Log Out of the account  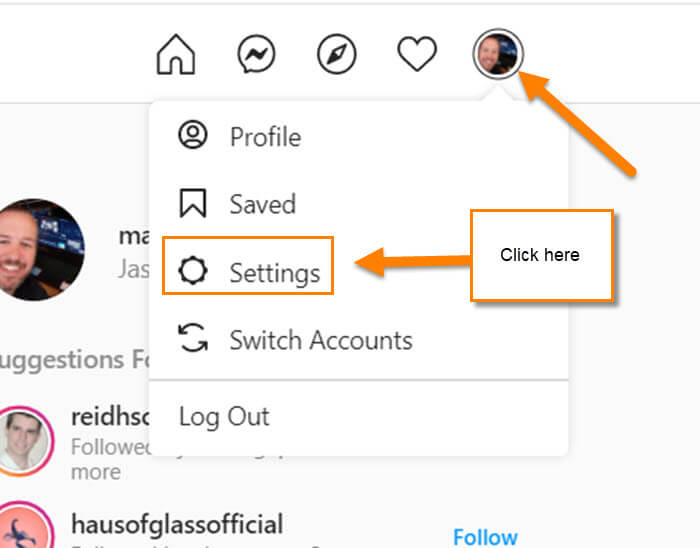point(358,417)
